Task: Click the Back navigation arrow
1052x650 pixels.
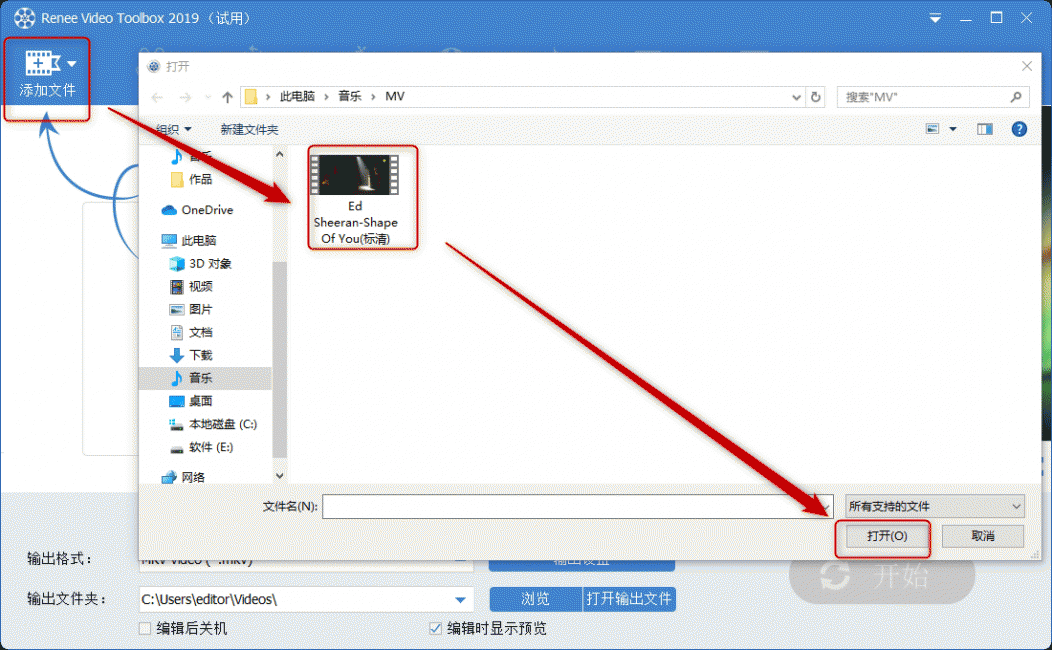Action: click(x=158, y=98)
